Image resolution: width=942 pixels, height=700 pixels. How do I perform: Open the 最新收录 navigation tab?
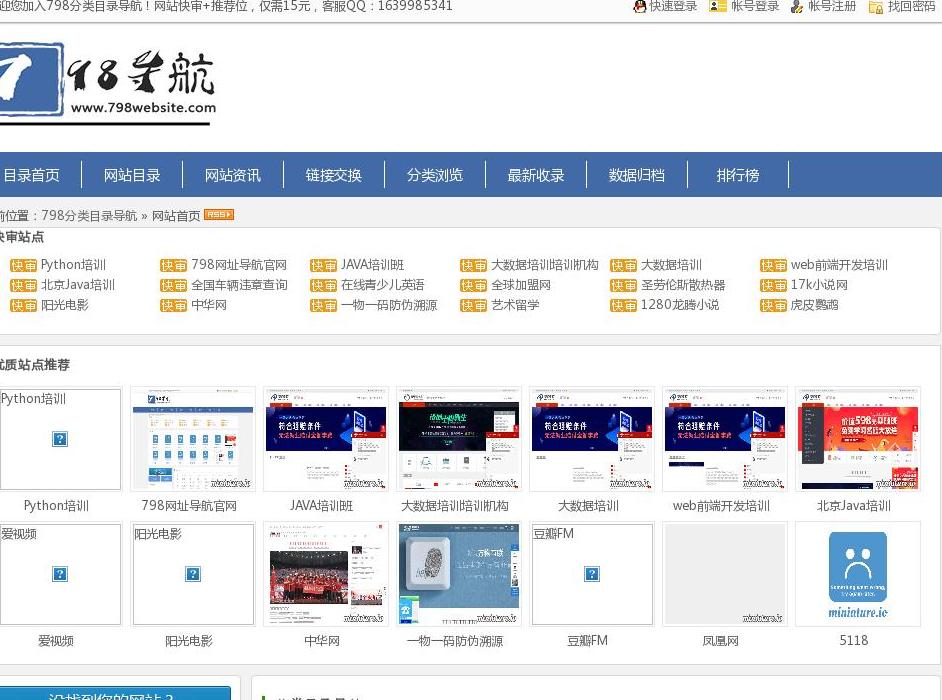(x=536, y=175)
